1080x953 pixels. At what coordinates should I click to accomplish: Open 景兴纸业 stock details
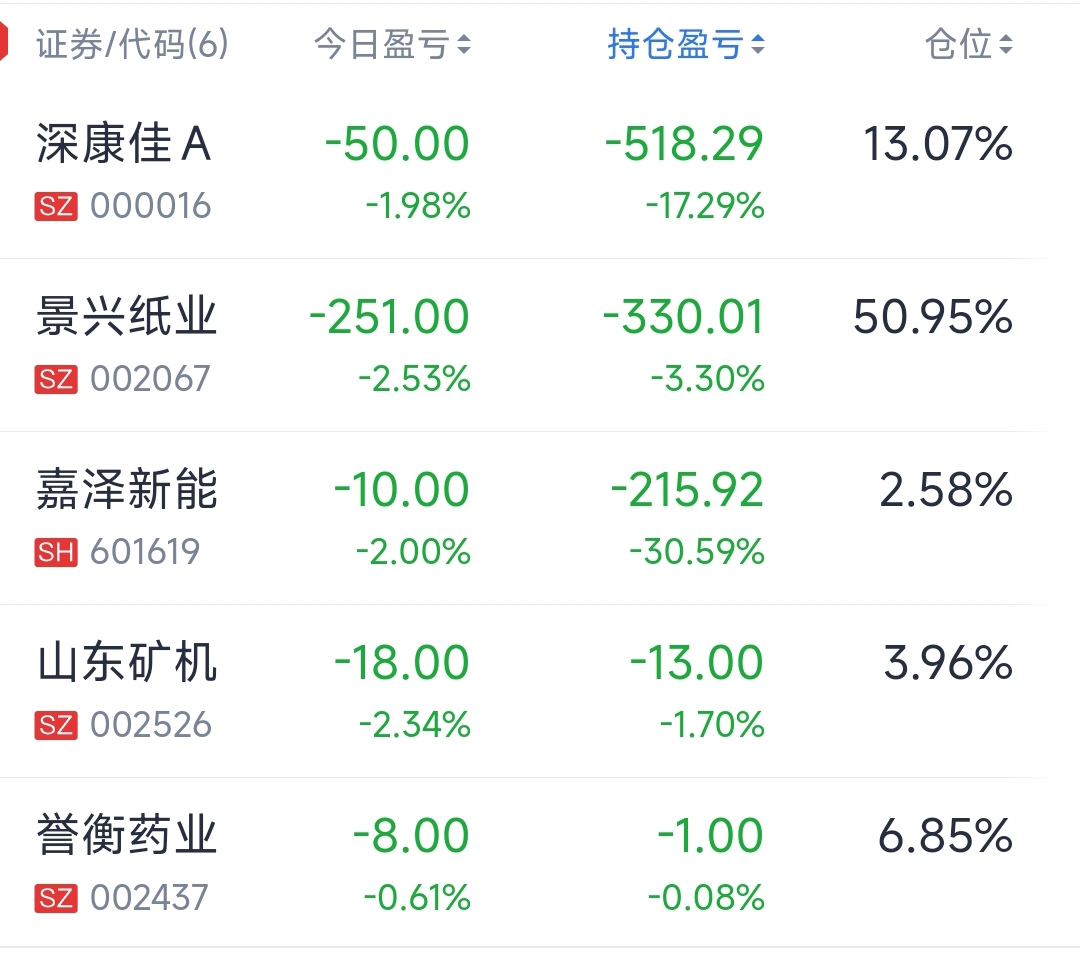525,346
